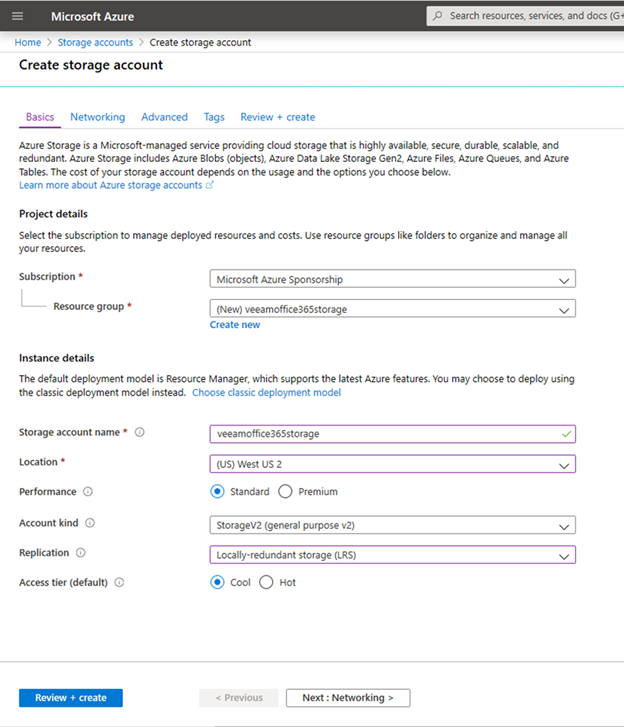The image size is (624, 727).
Task: Click Create new resource group link
Action: tap(235, 325)
